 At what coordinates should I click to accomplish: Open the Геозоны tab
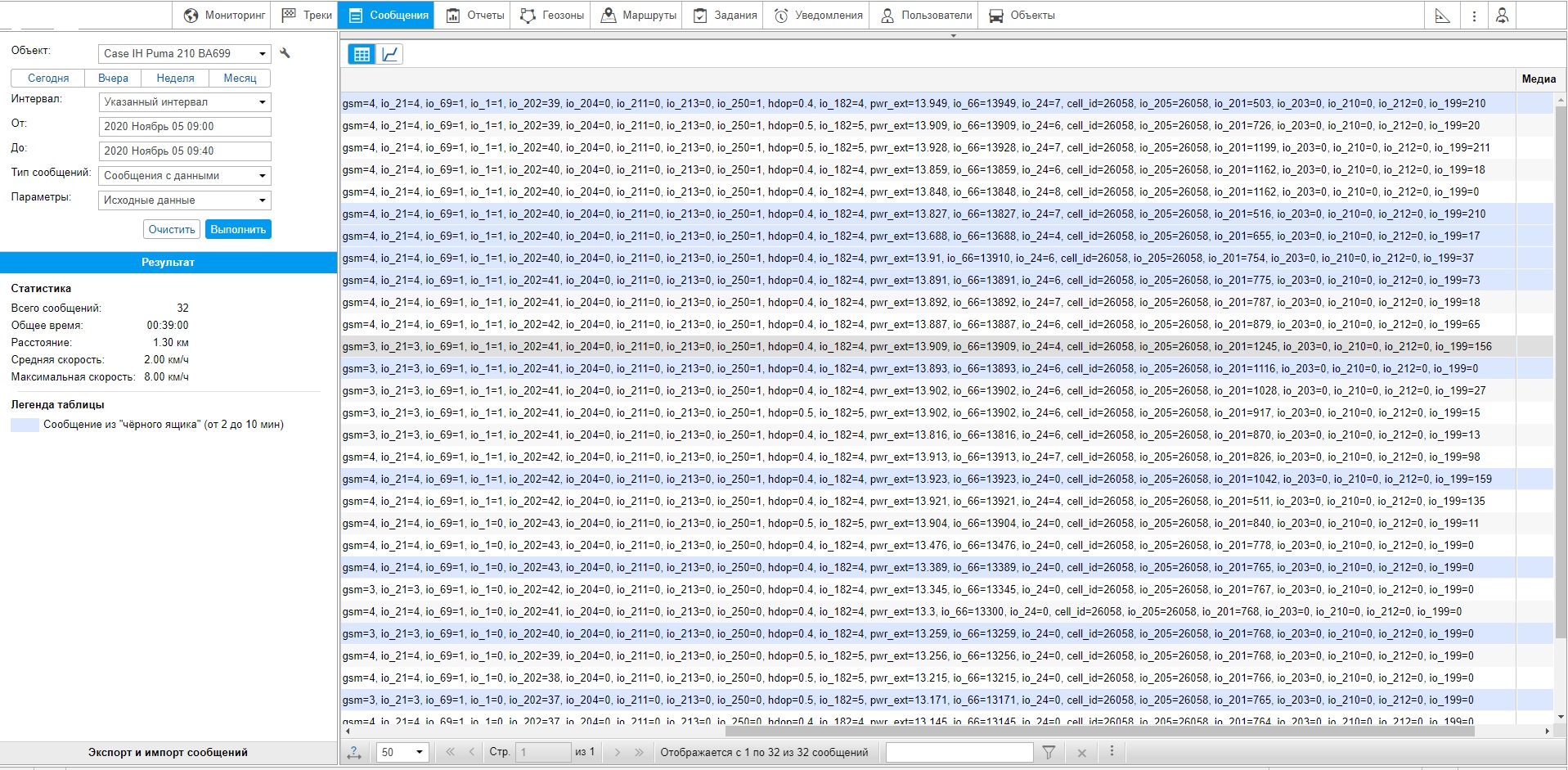(x=552, y=16)
